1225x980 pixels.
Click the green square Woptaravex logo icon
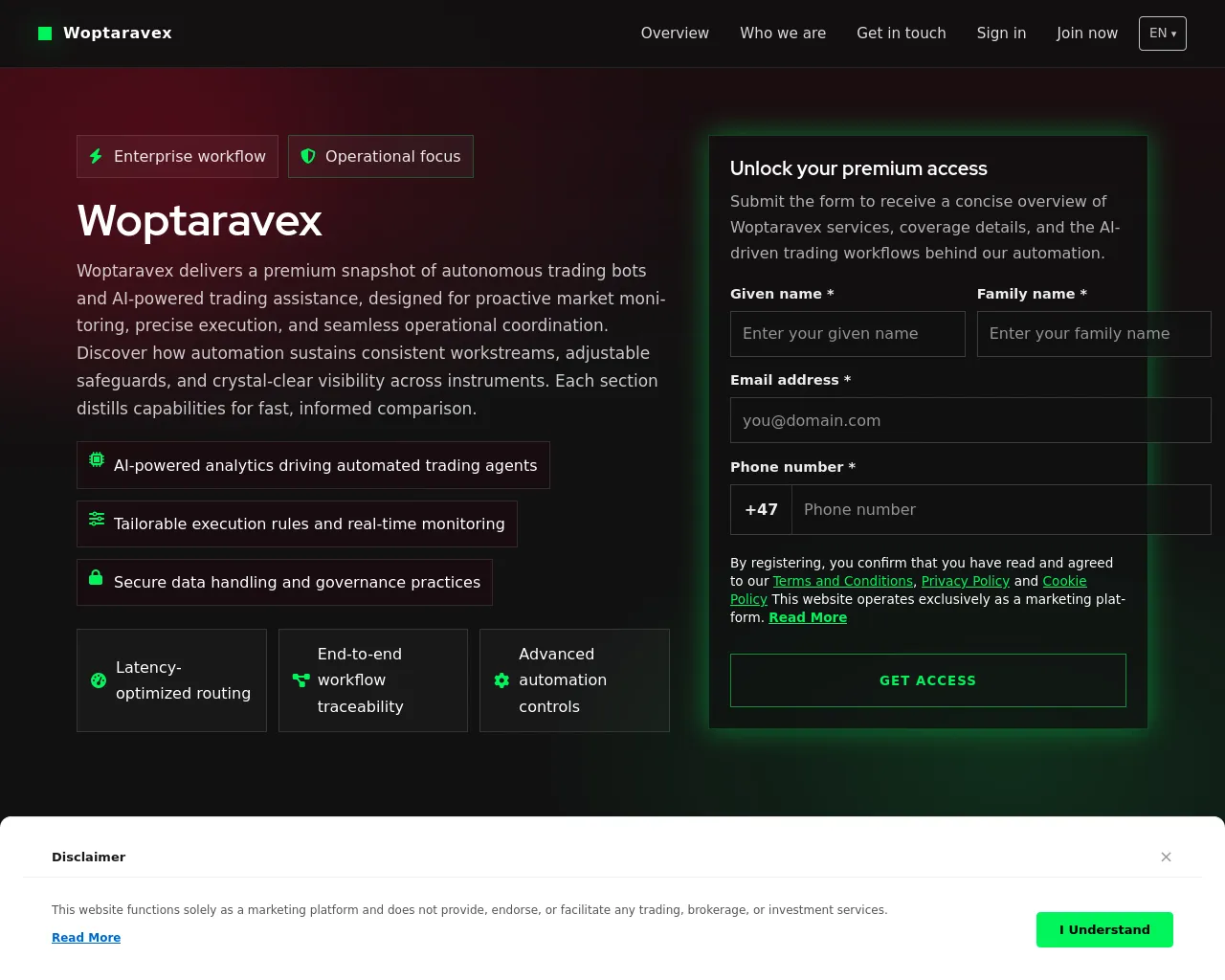[x=45, y=33]
